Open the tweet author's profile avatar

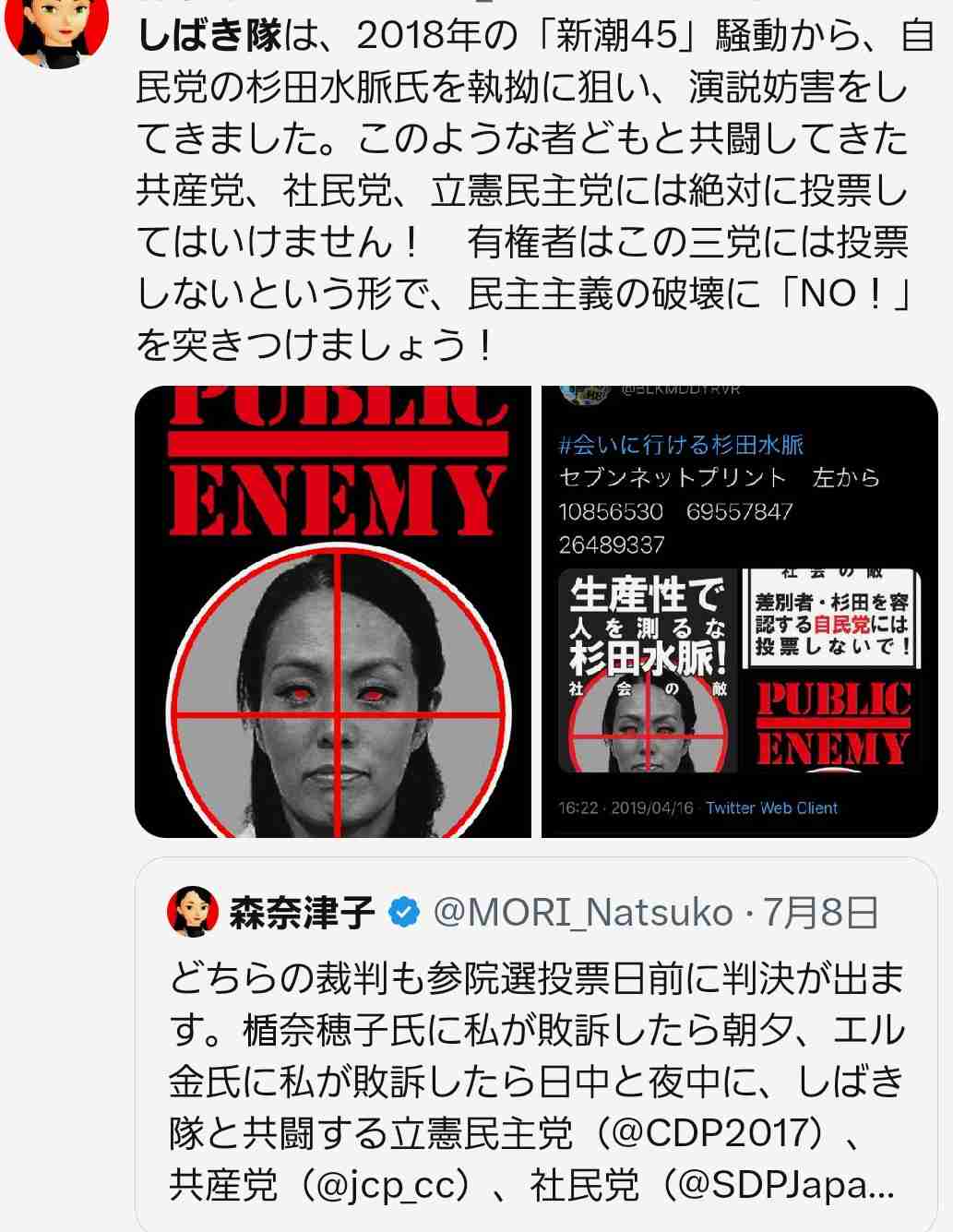(x=43, y=26)
